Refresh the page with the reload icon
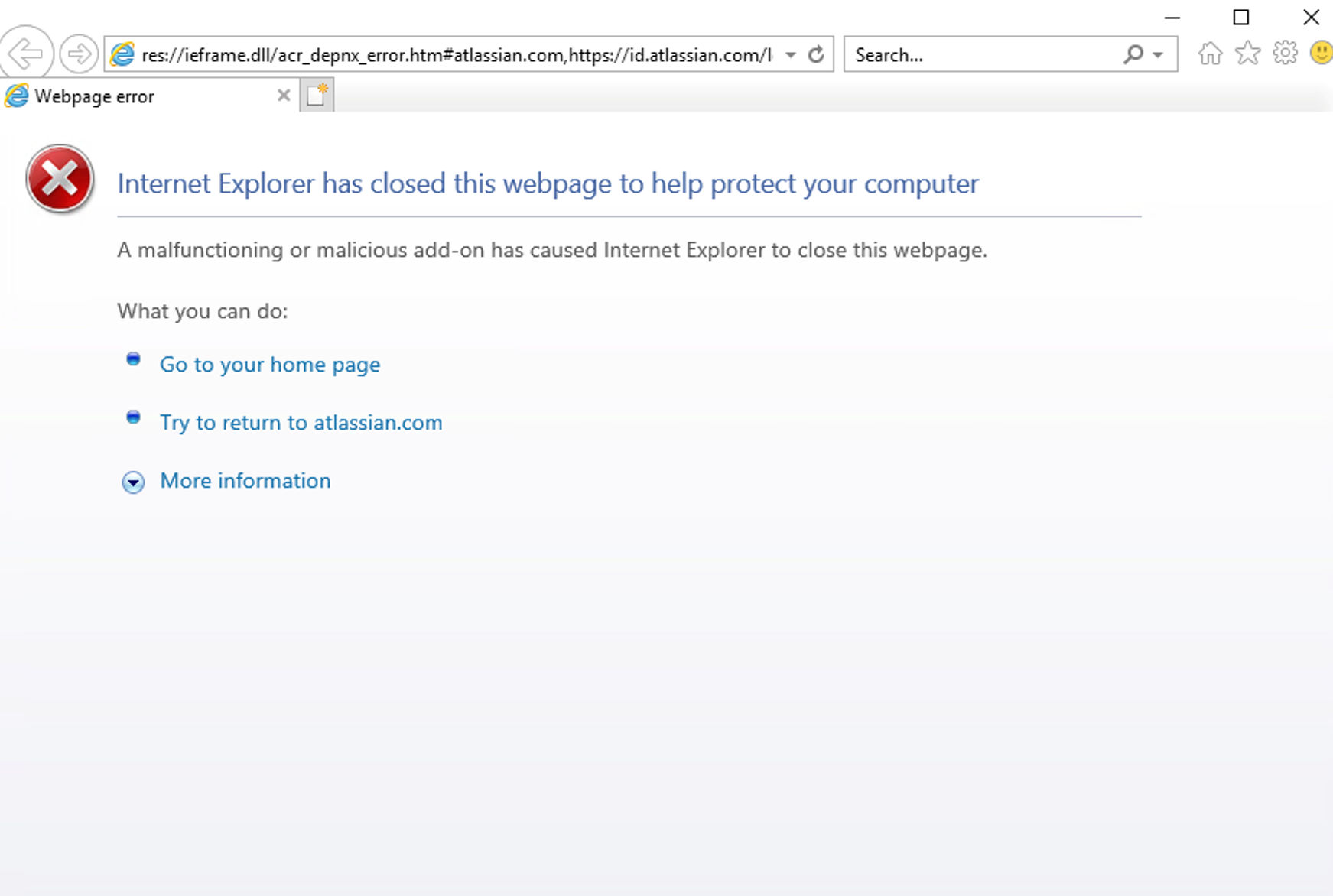Screen dimensions: 1333x896 tap(816, 54)
